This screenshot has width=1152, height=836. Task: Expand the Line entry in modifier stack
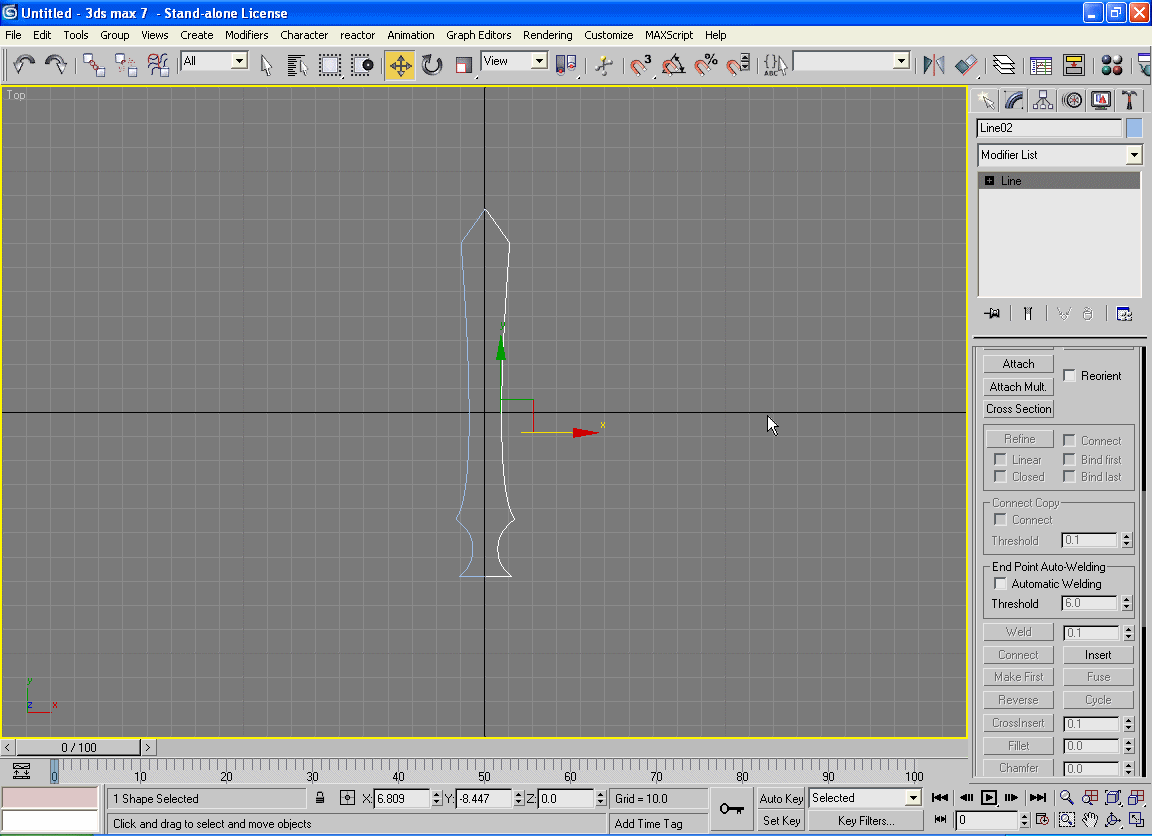[x=990, y=181]
